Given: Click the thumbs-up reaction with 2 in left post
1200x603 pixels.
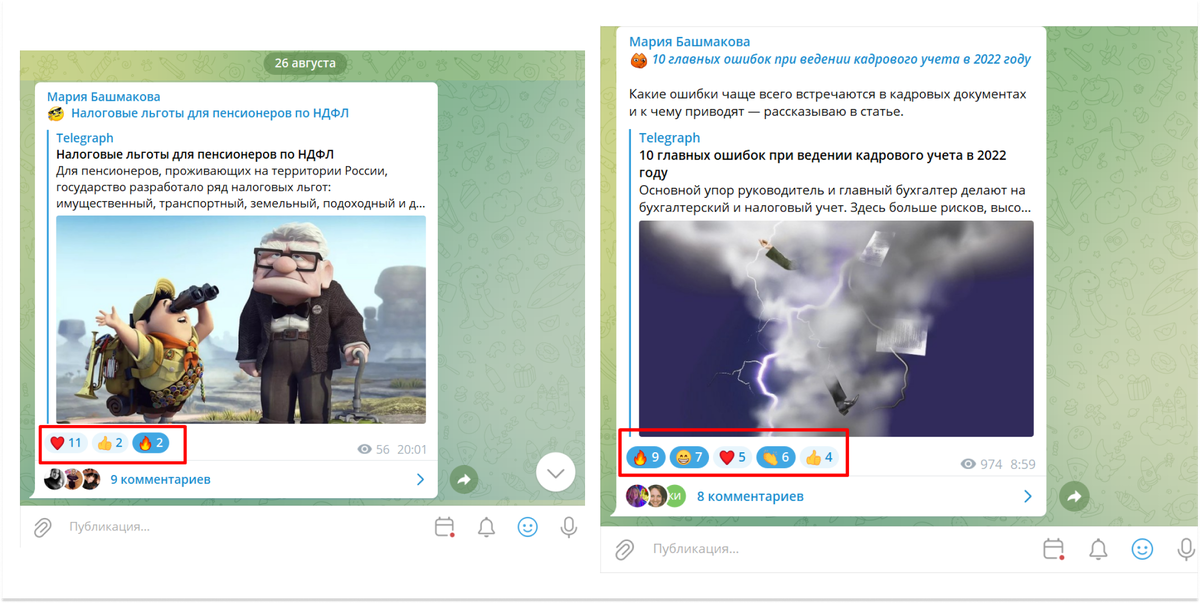Looking at the screenshot, I should pos(109,443).
